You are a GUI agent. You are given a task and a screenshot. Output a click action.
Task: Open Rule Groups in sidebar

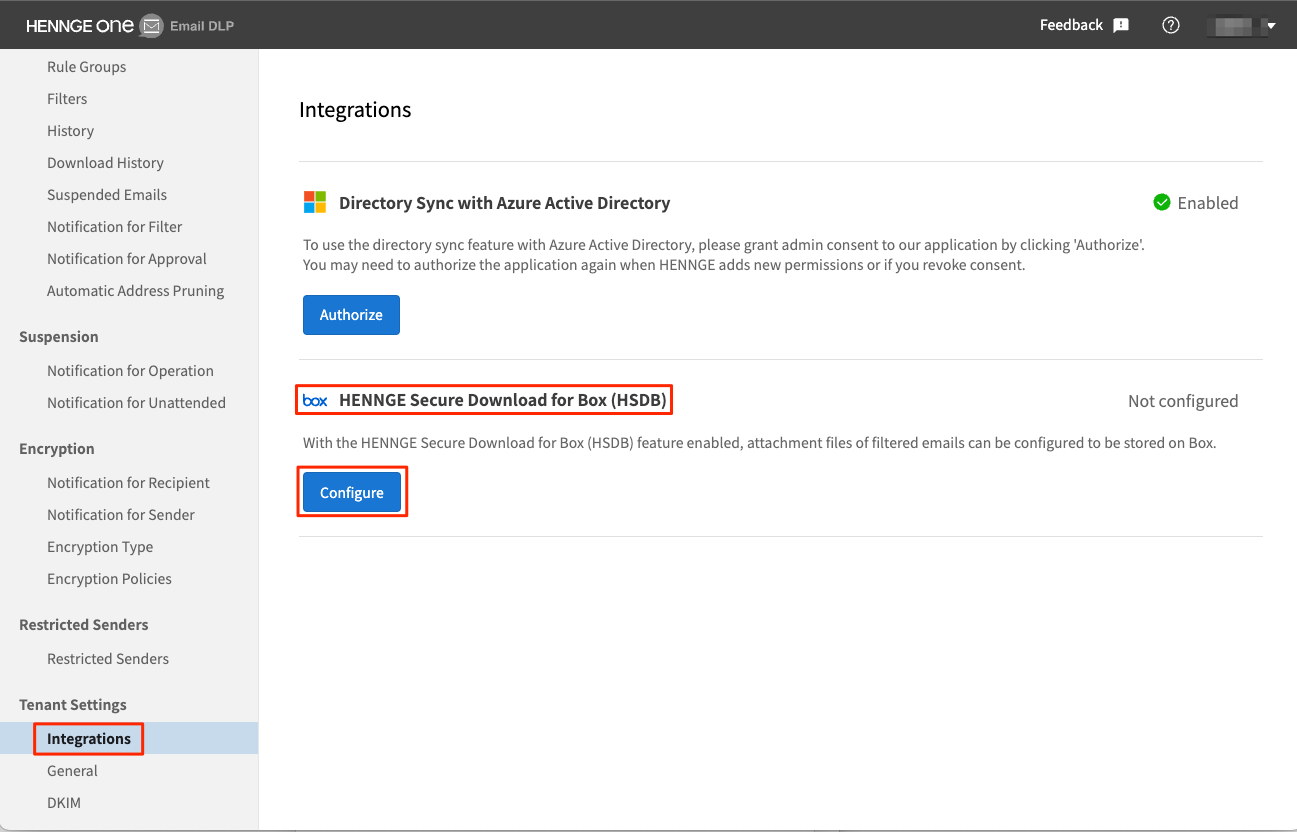pyautogui.click(x=87, y=67)
